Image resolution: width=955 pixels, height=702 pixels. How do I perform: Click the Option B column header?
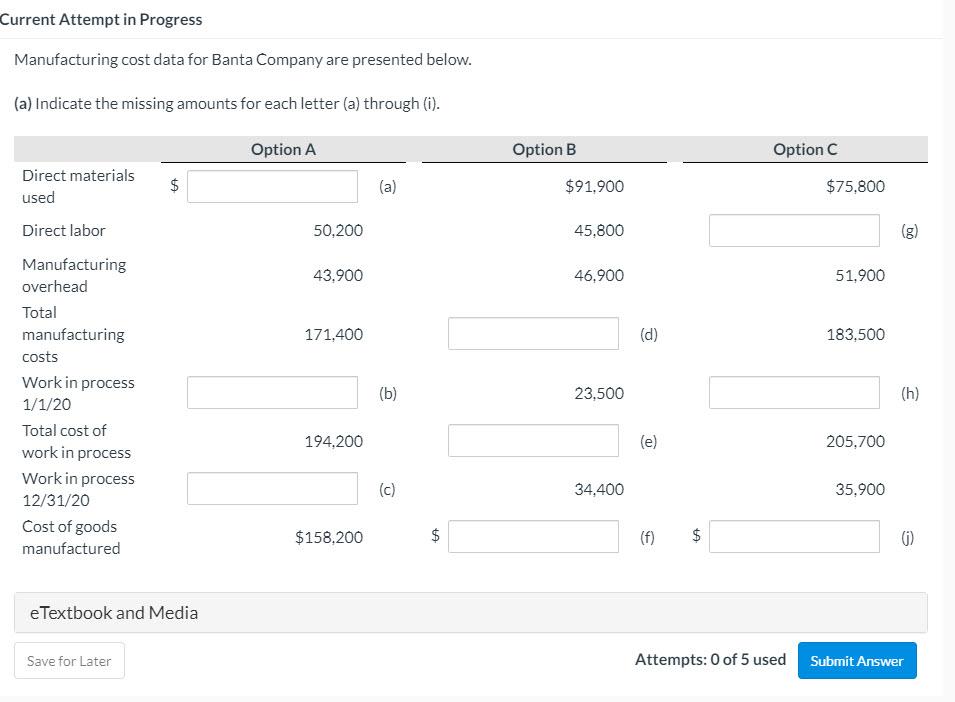(544, 149)
